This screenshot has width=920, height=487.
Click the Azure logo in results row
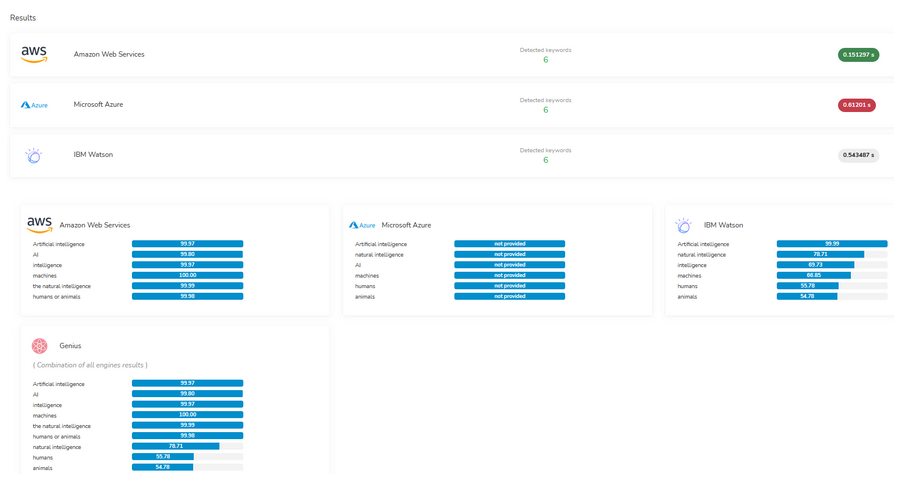click(34, 105)
